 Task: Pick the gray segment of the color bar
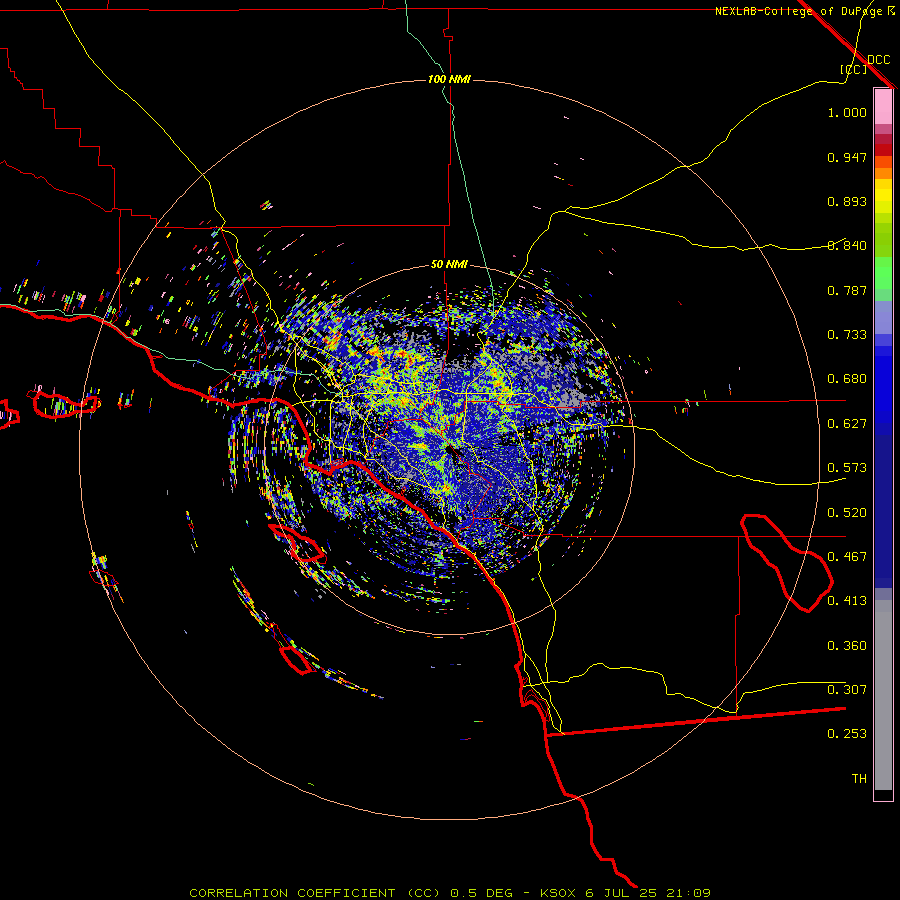[x=883, y=695]
